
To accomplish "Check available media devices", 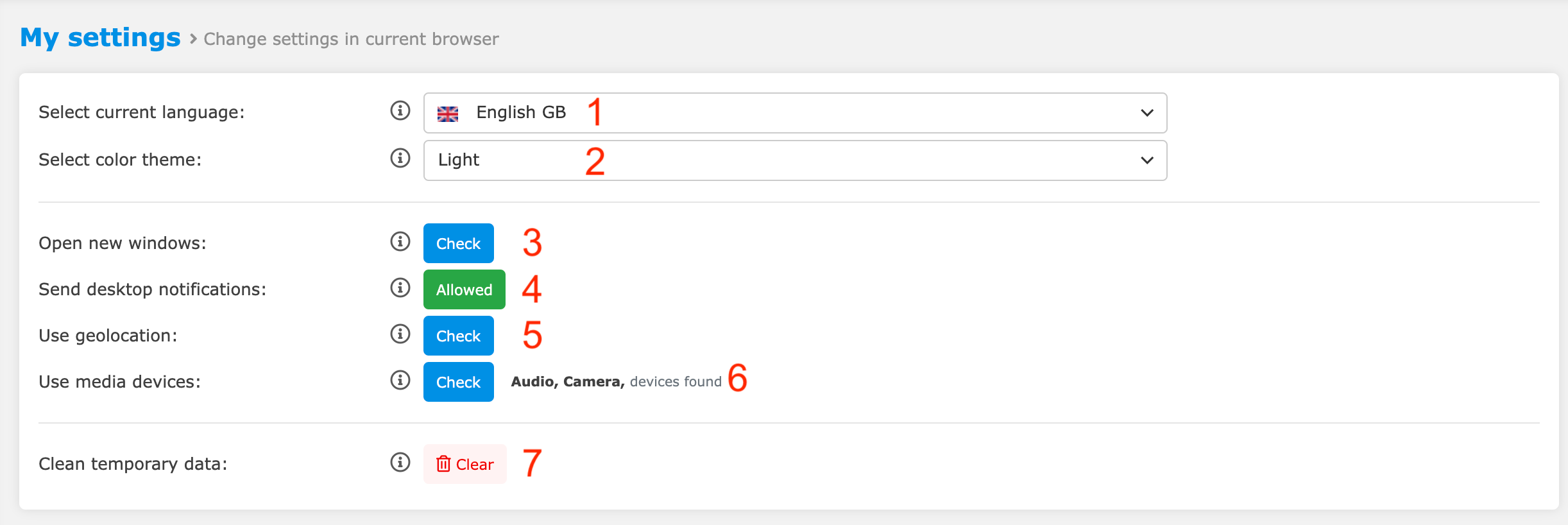I will (x=458, y=381).
